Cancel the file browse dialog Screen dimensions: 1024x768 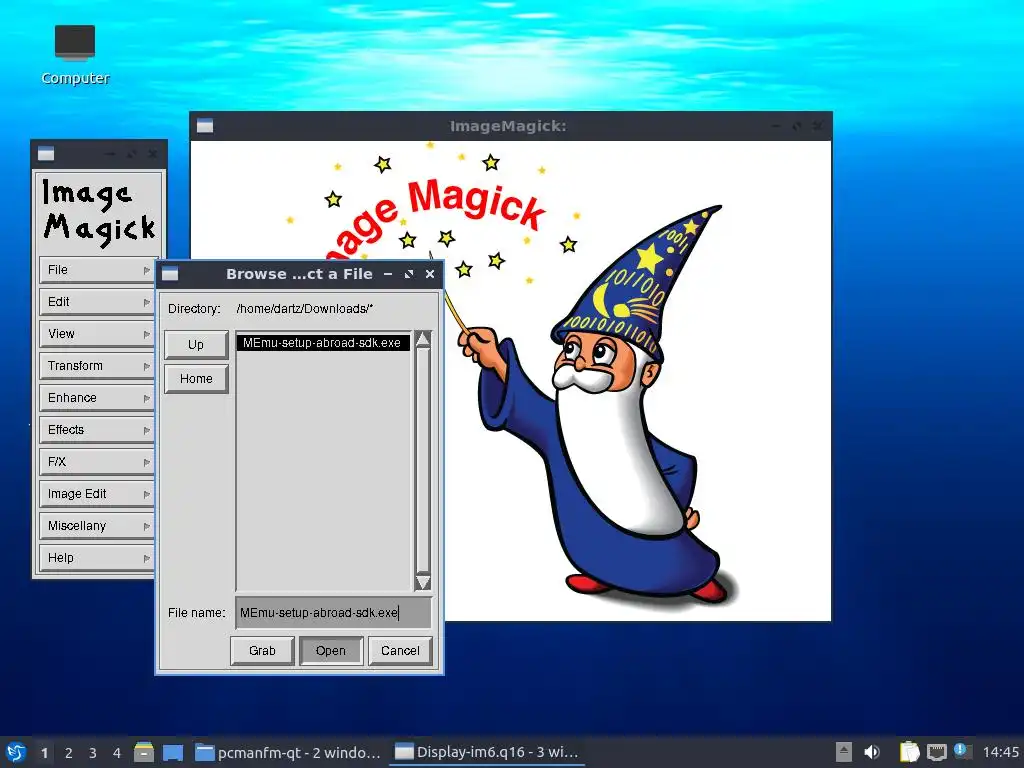pyautogui.click(x=400, y=651)
